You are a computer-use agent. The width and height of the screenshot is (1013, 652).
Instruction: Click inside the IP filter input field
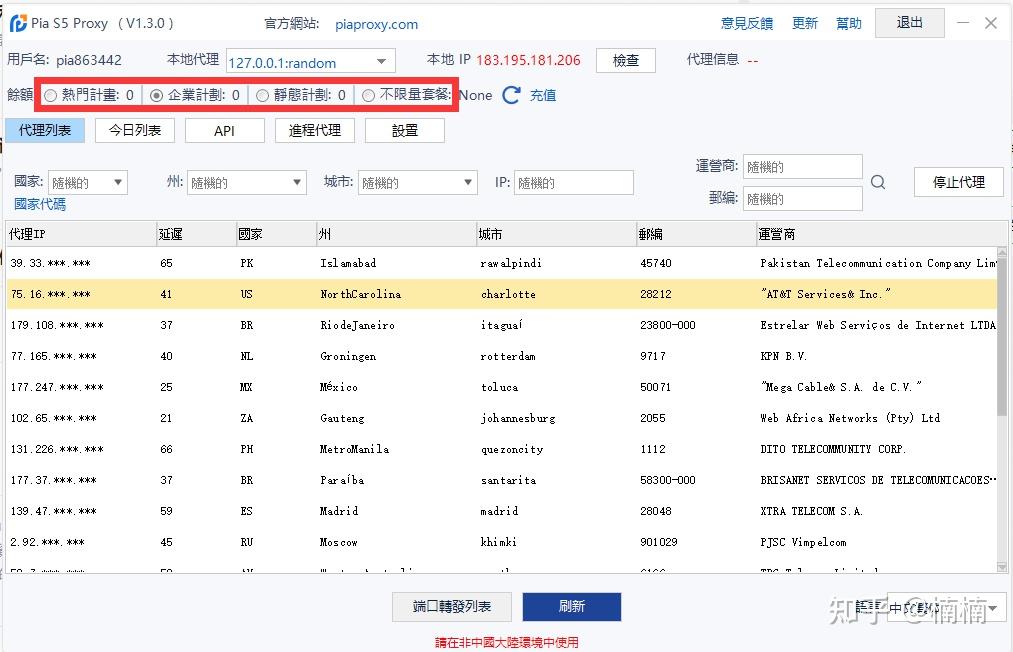click(x=573, y=182)
